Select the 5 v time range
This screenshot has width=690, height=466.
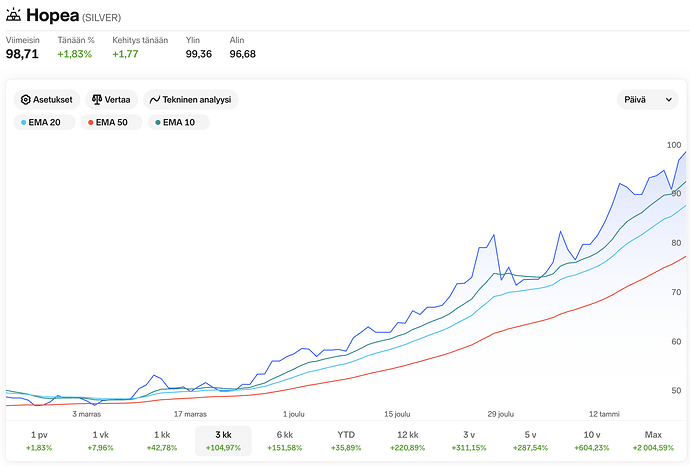pyautogui.click(x=530, y=441)
